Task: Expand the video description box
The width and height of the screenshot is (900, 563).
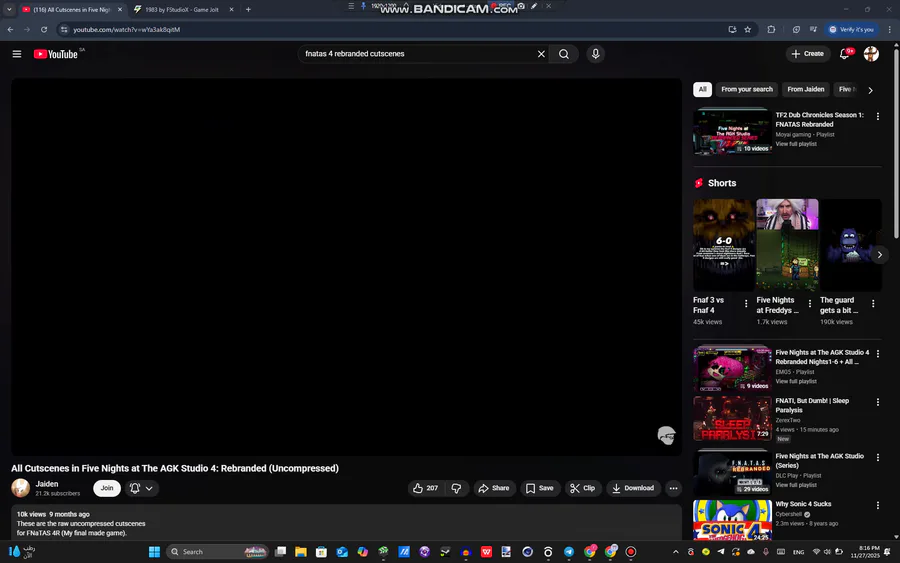Action: click(346, 522)
